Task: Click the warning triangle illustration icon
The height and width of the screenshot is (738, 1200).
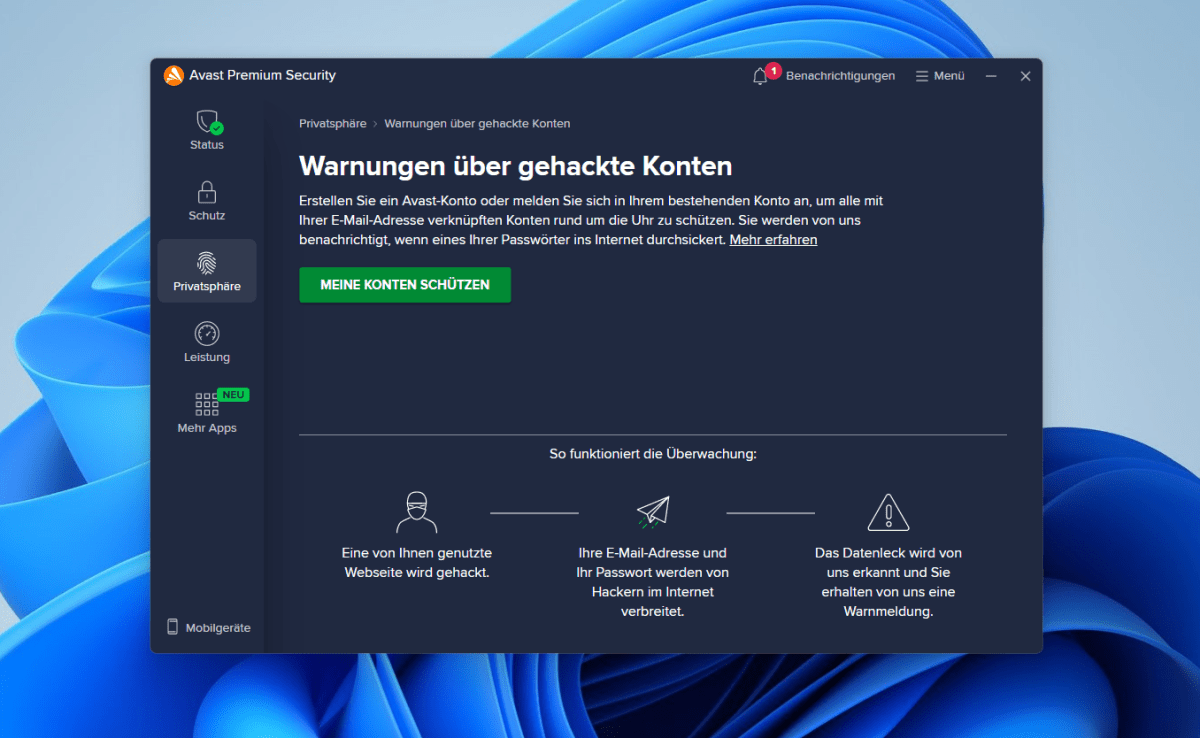Action: coord(887,512)
